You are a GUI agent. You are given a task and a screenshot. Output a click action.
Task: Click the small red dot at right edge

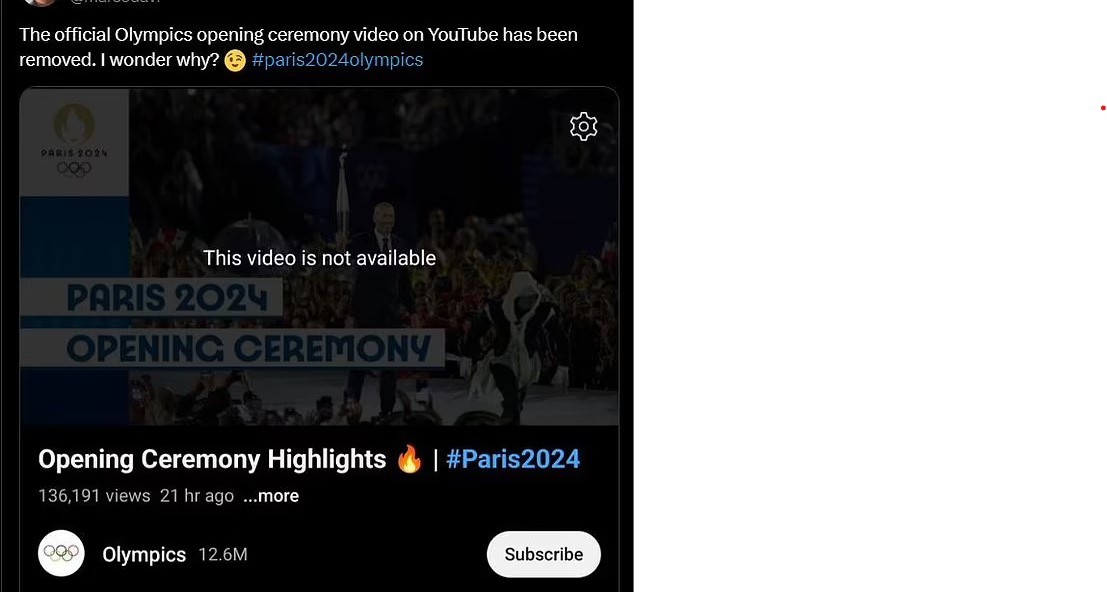click(x=1103, y=108)
